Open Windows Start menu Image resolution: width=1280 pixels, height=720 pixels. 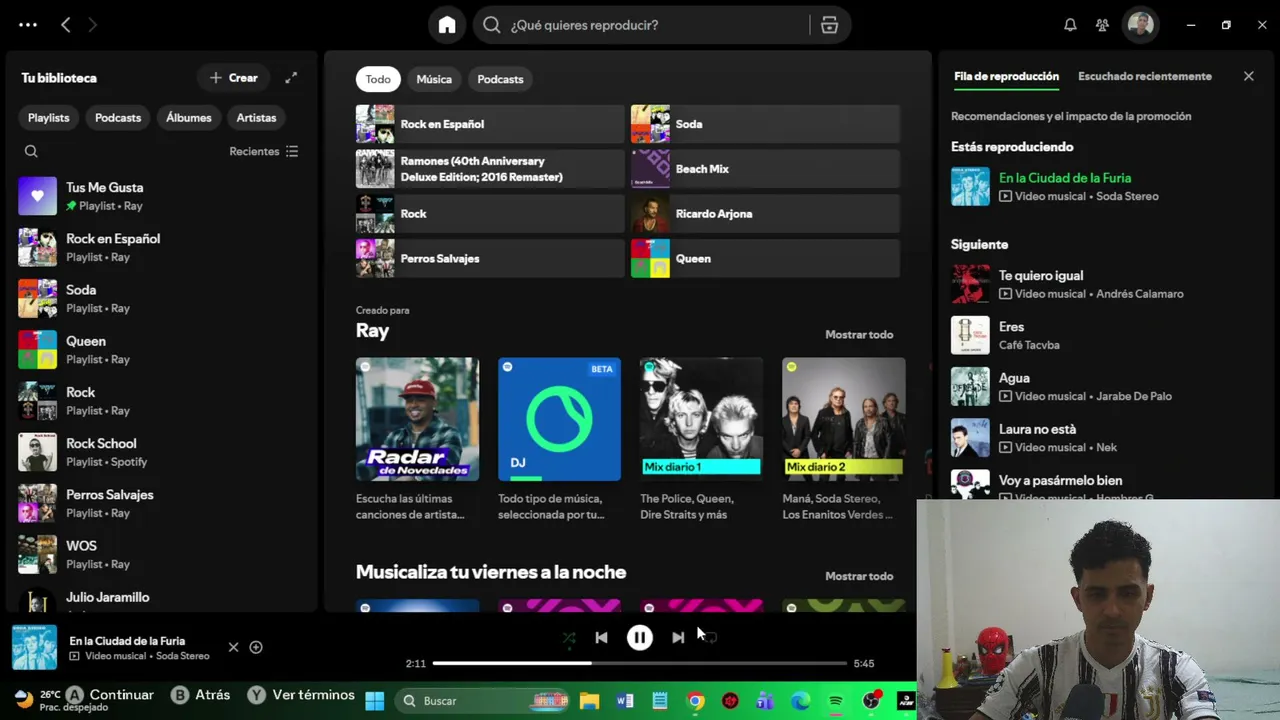coord(375,701)
